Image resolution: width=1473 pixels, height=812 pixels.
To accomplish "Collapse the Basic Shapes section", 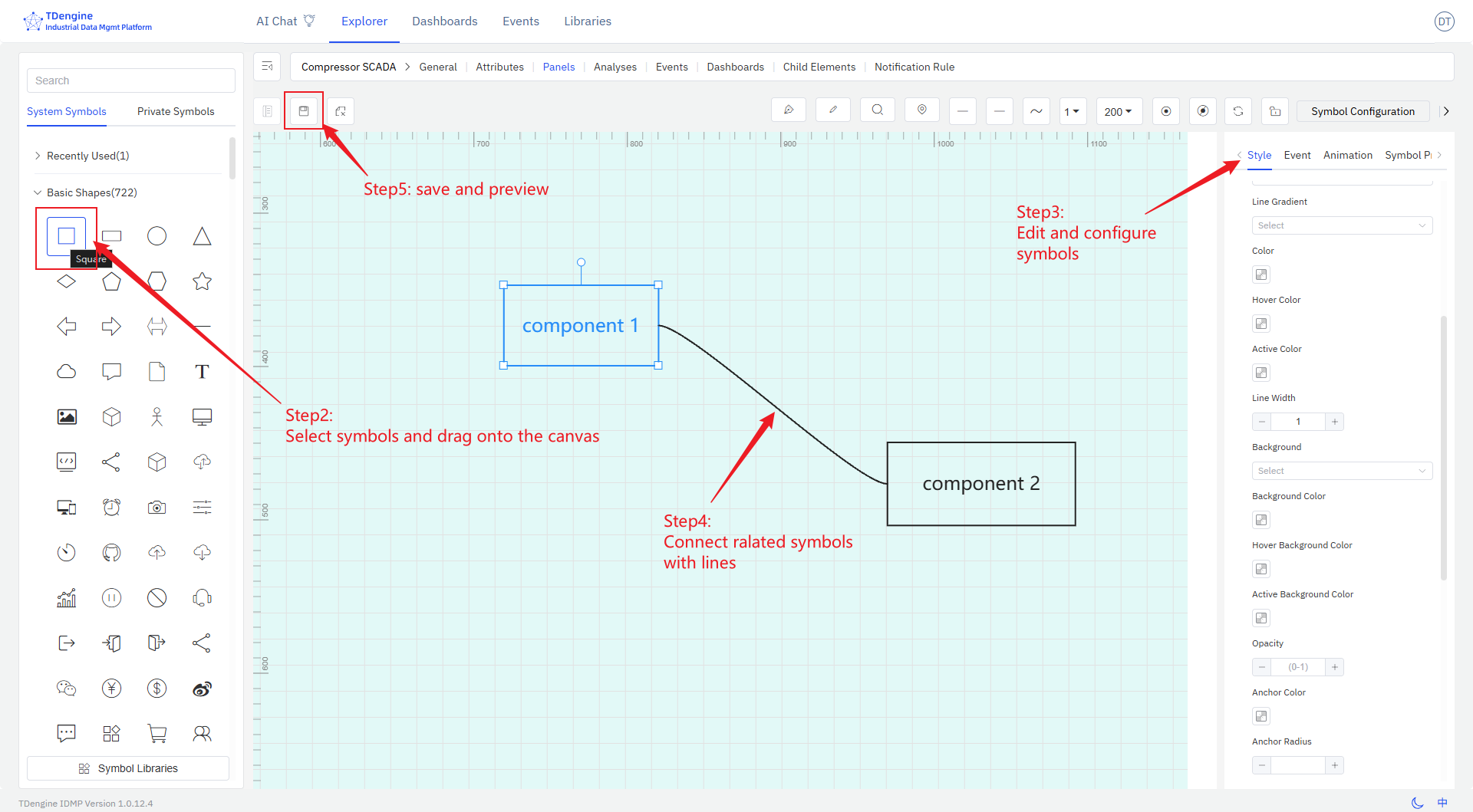I will [37, 192].
